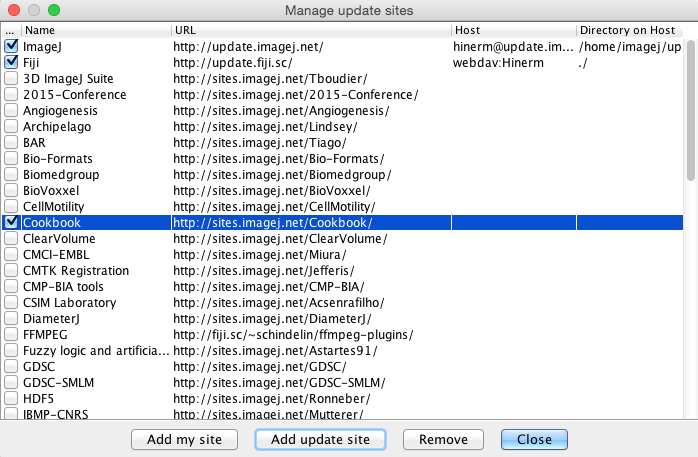Click the http://update.imagej.net/ URL cell

pos(312,46)
